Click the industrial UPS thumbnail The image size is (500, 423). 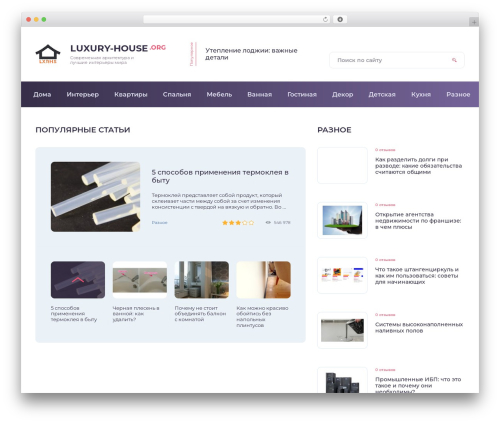(342, 380)
